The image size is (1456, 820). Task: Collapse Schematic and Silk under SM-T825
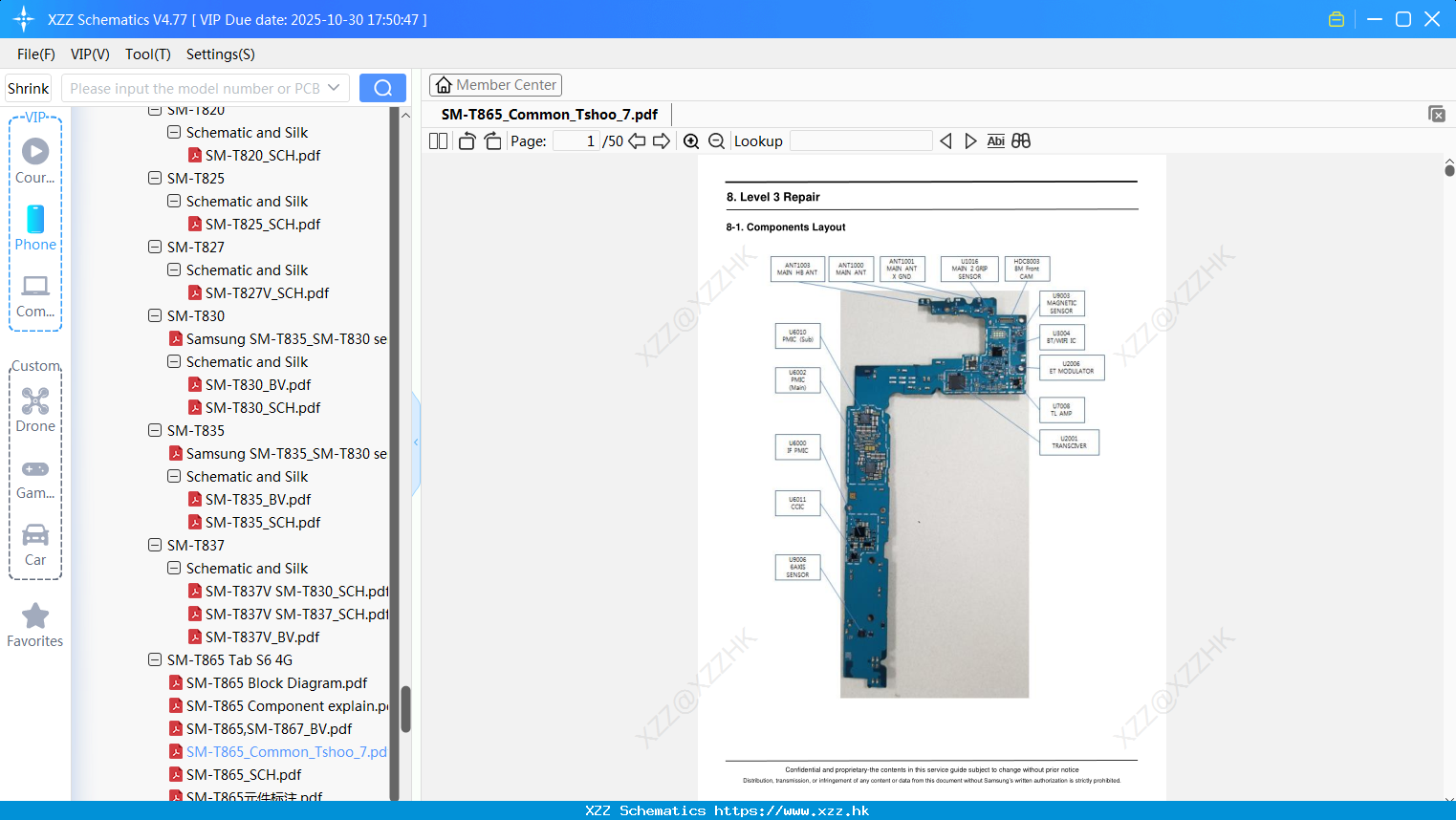(174, 201)
